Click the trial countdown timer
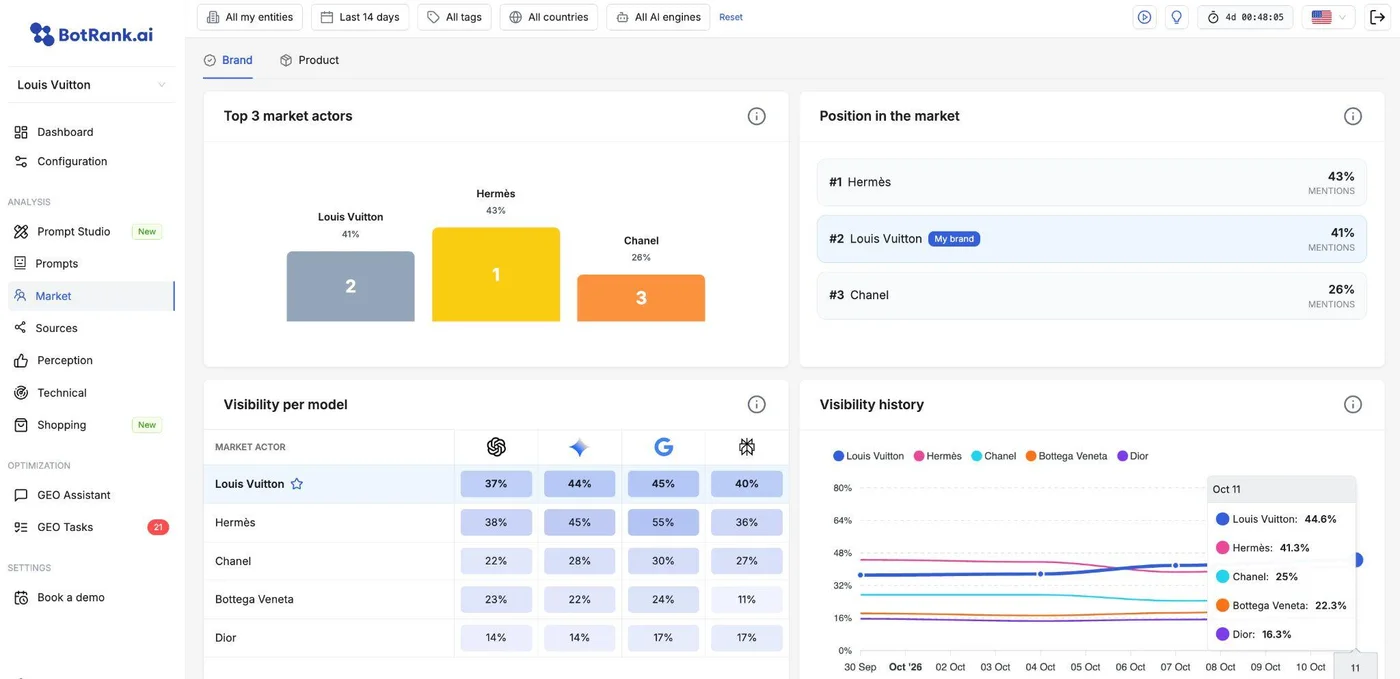 (1245, 17)
